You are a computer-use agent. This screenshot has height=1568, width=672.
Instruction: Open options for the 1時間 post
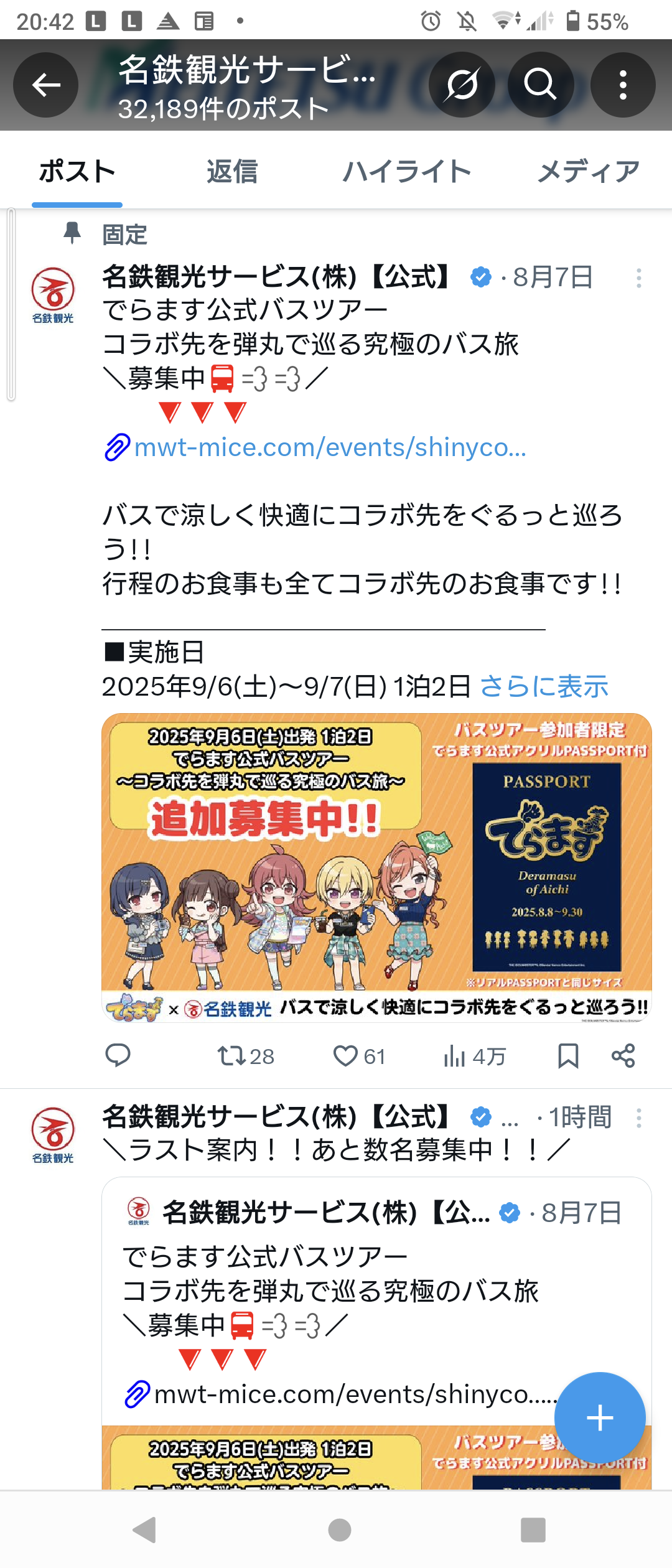pos(638,1118)
